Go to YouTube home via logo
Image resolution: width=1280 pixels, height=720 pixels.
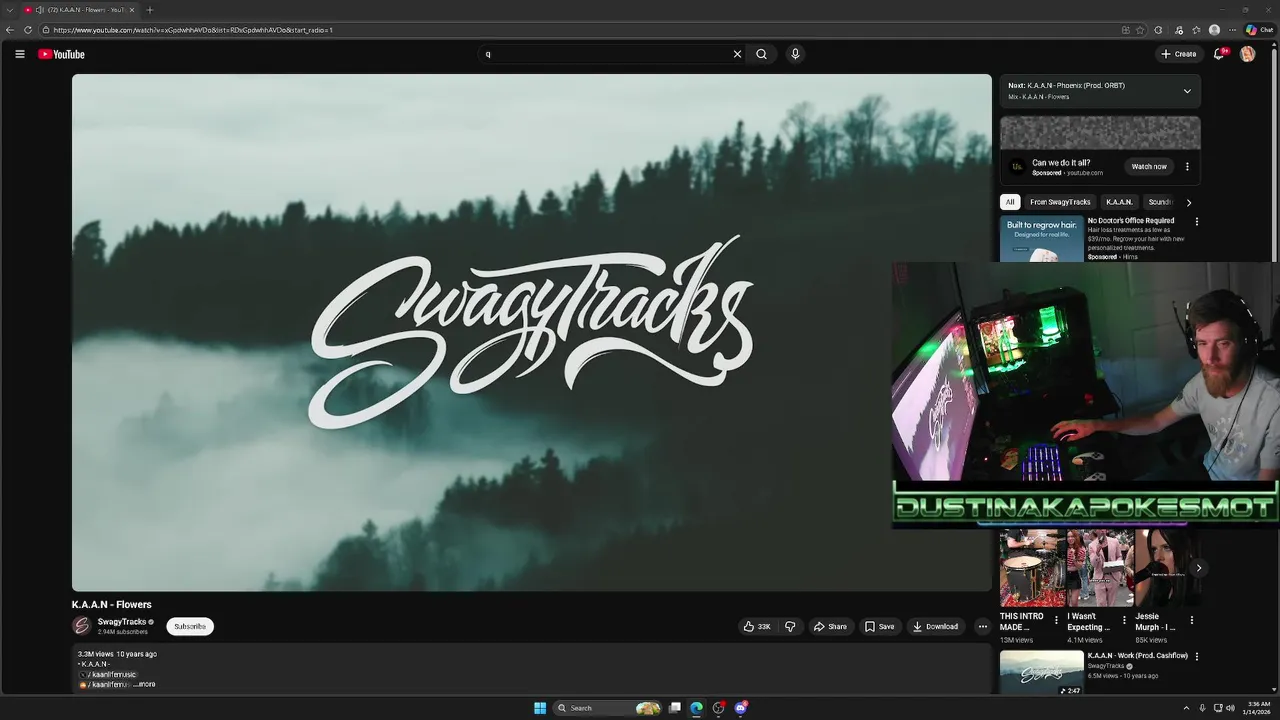(x=61, y=54)
